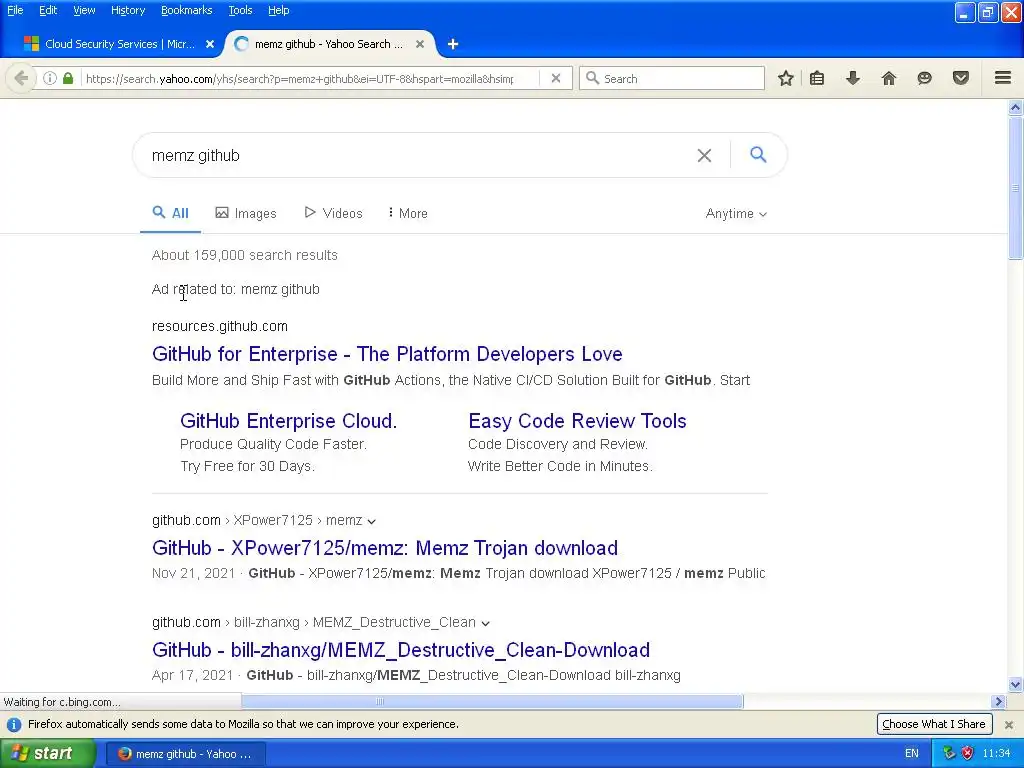
Task: Click the Yahoo memz github search field
Action: click(418, 155)
